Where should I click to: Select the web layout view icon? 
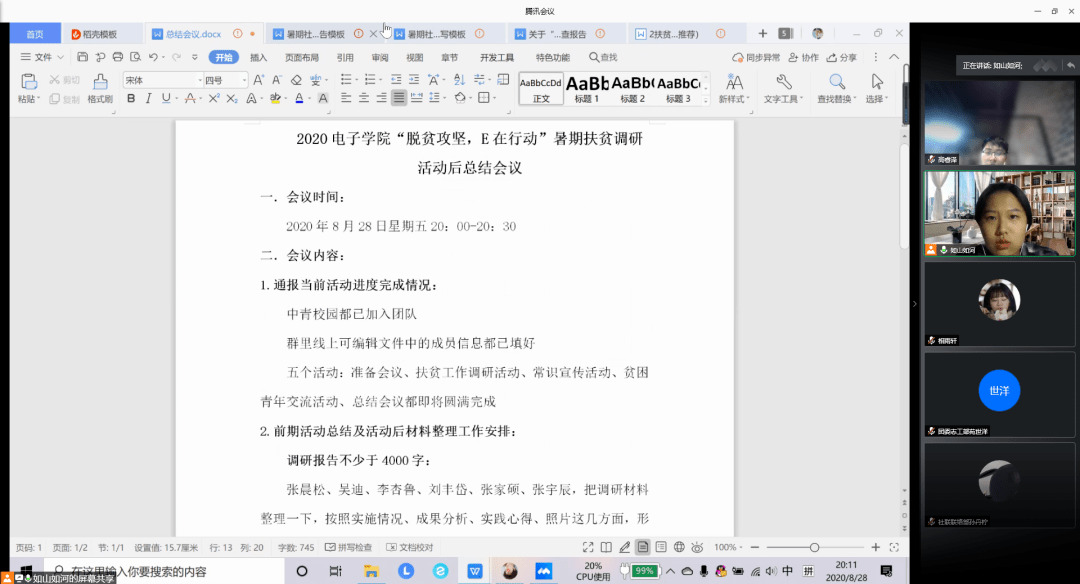point(678,547)
